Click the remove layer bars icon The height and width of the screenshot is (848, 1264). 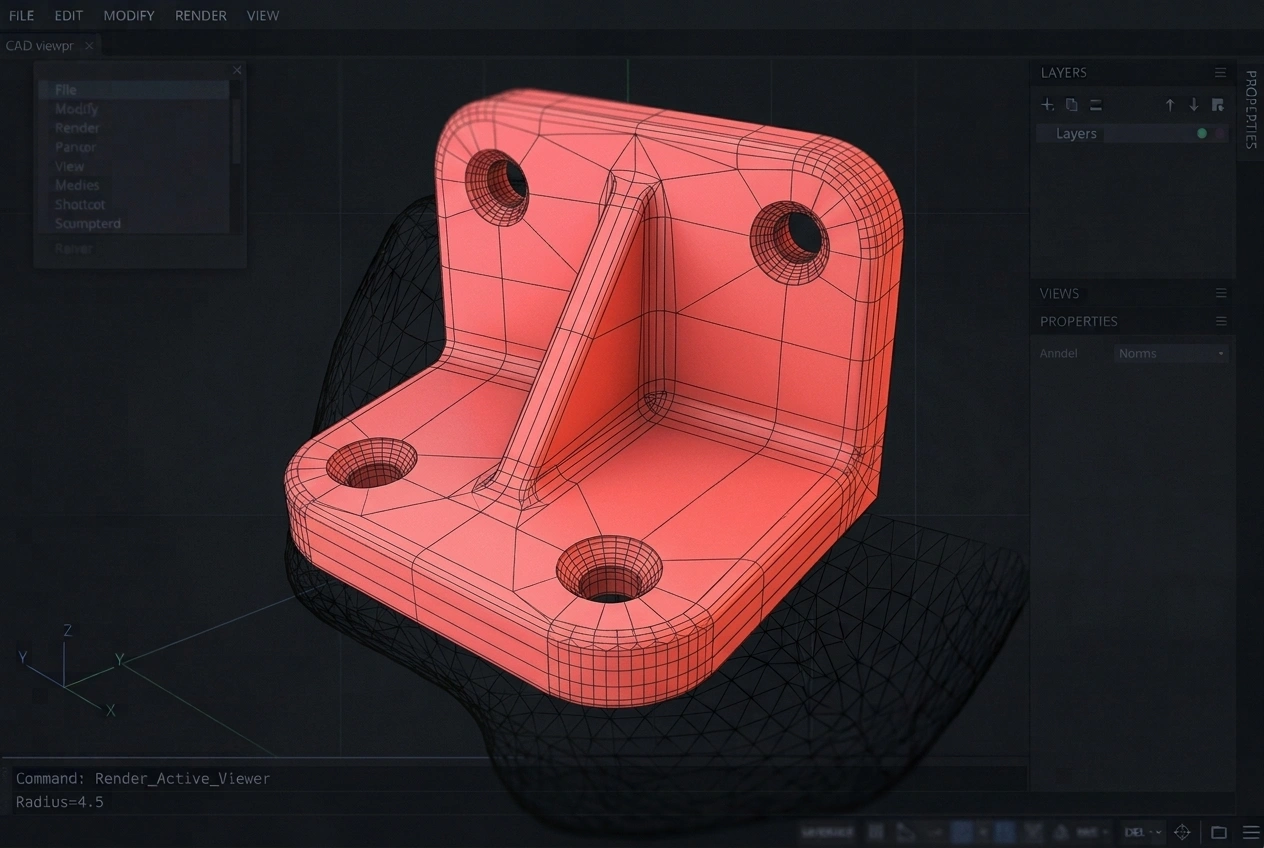coord(1096,105)
